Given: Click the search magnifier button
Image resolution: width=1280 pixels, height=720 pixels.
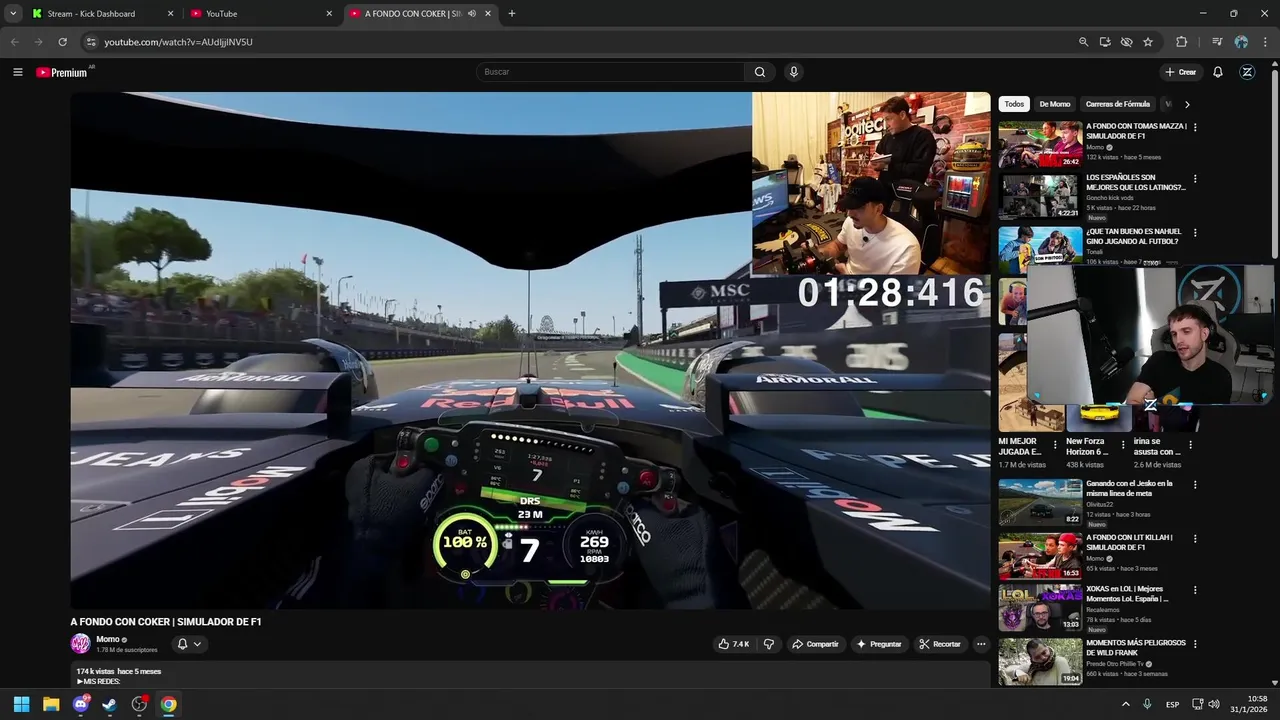Looking at the screenshot, I should (x=760, y=72).
